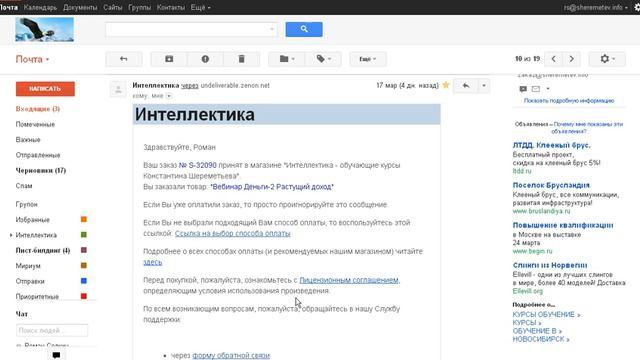Open order link '№ S-32090'

(198, 165)
